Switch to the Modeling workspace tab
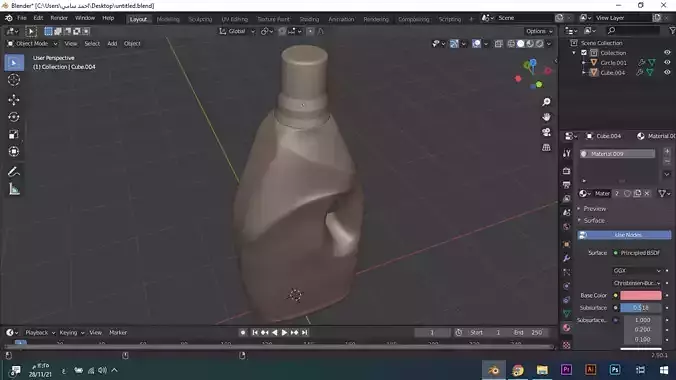 point(168,19)
